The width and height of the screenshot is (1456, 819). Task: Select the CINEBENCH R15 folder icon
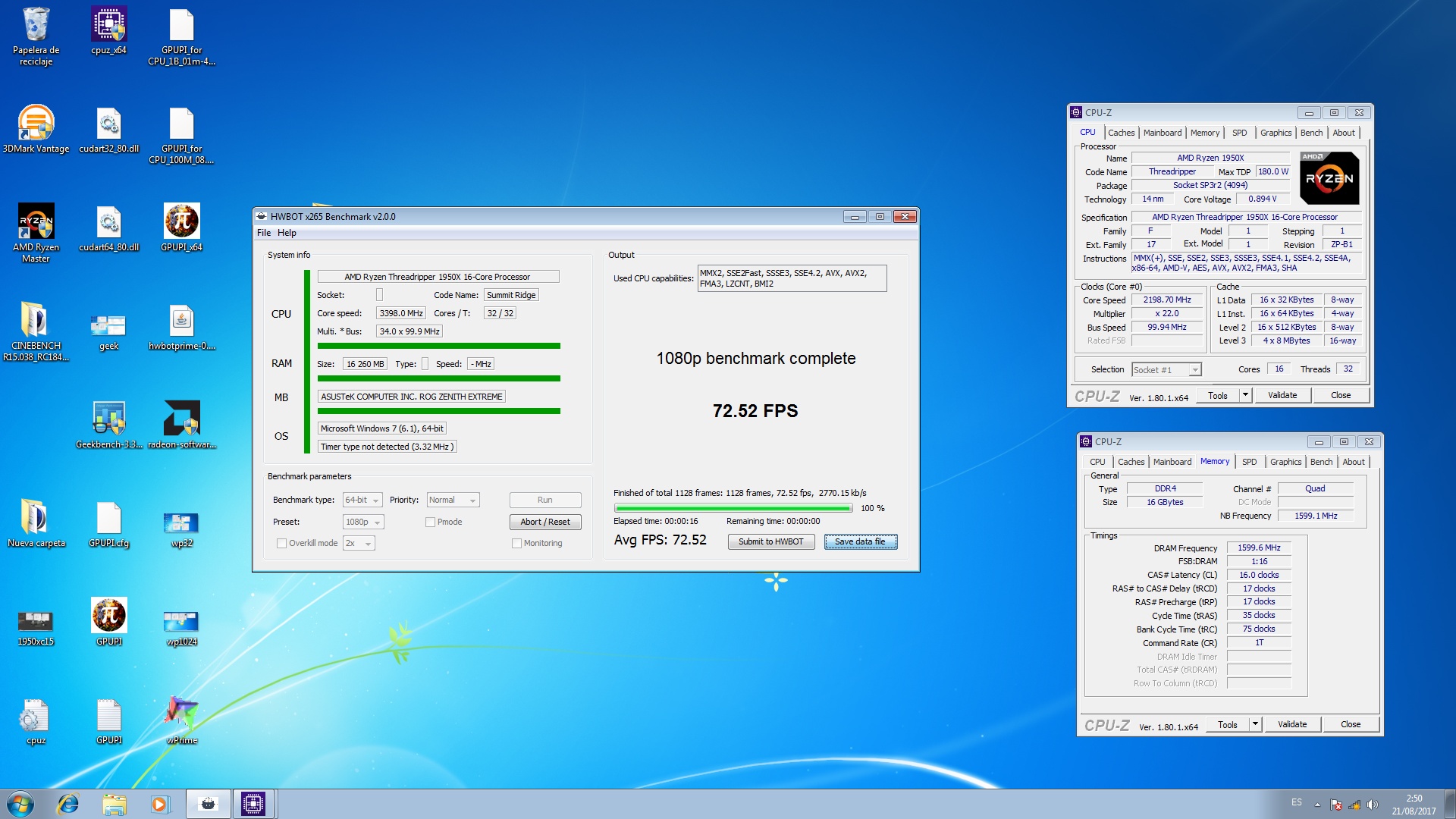point(36,331)
